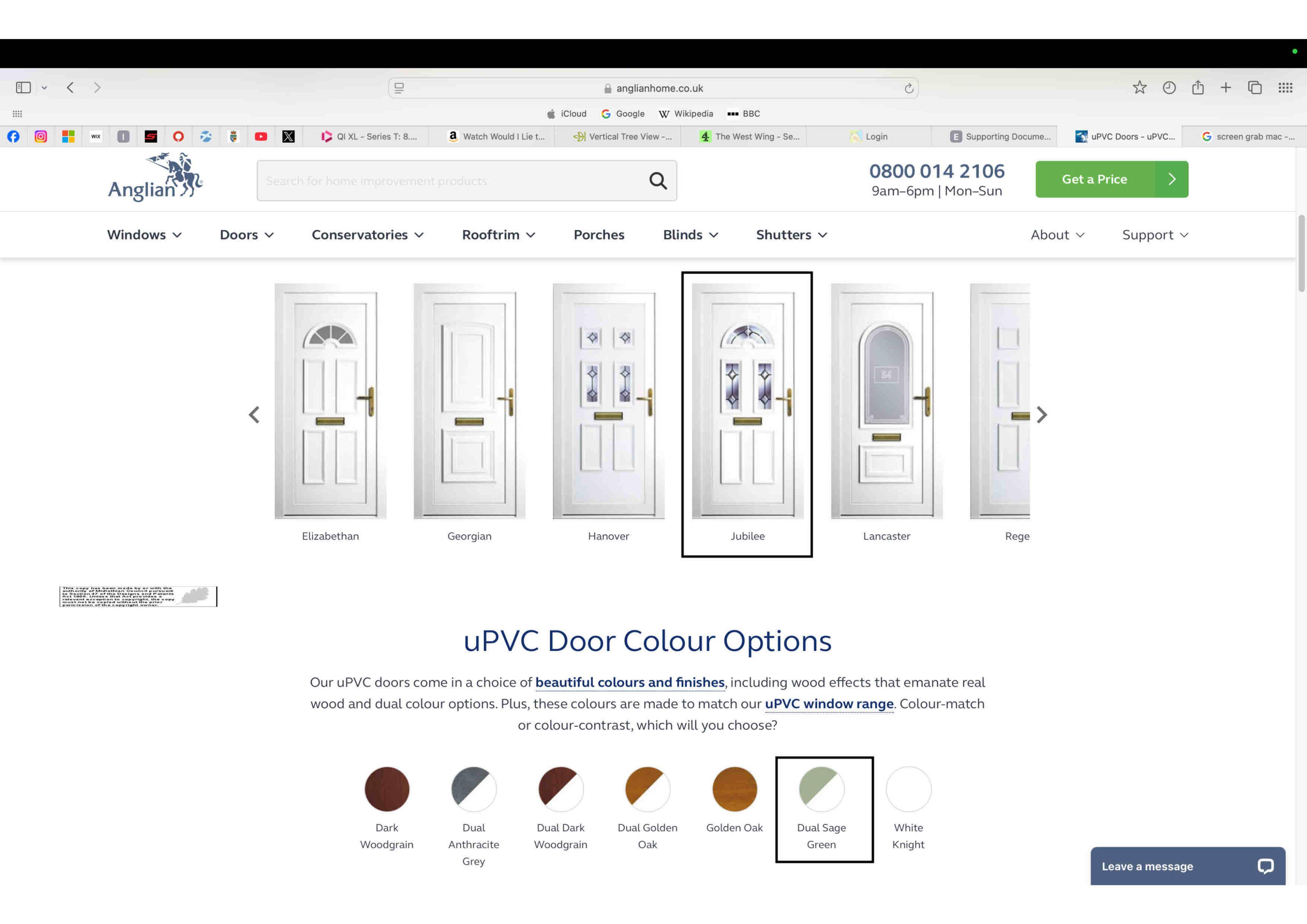Switch to the pinned Facebook tab
The width and height of the screenshot is (1307, 924).
(13, 137)
